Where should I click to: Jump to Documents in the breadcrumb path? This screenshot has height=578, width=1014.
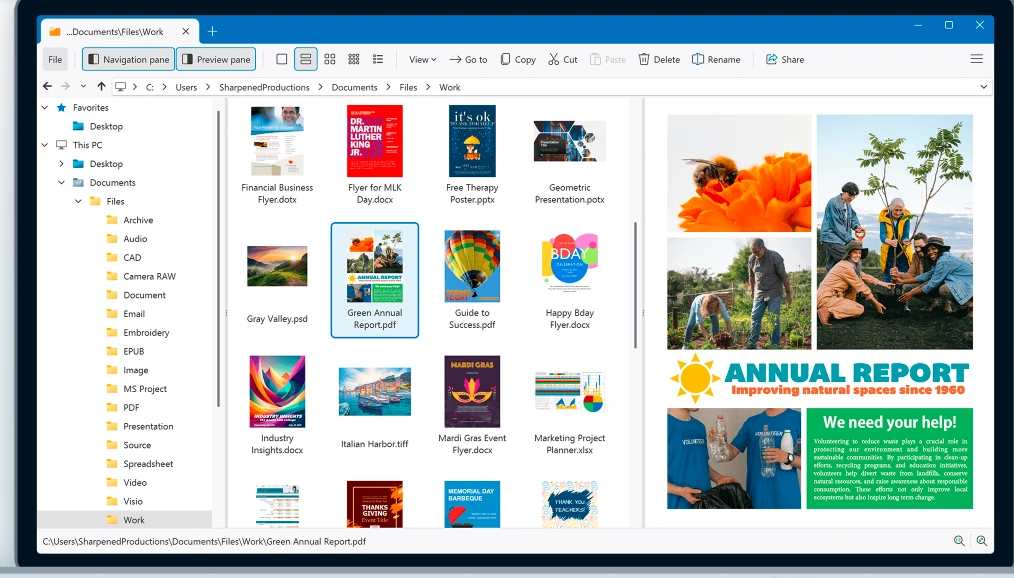(354, 87)
